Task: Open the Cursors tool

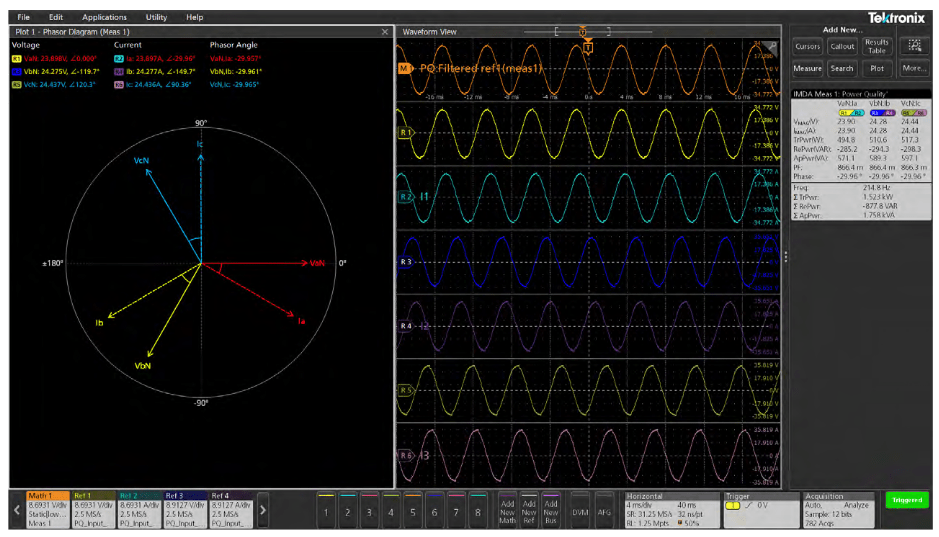Action: point(807,46)
